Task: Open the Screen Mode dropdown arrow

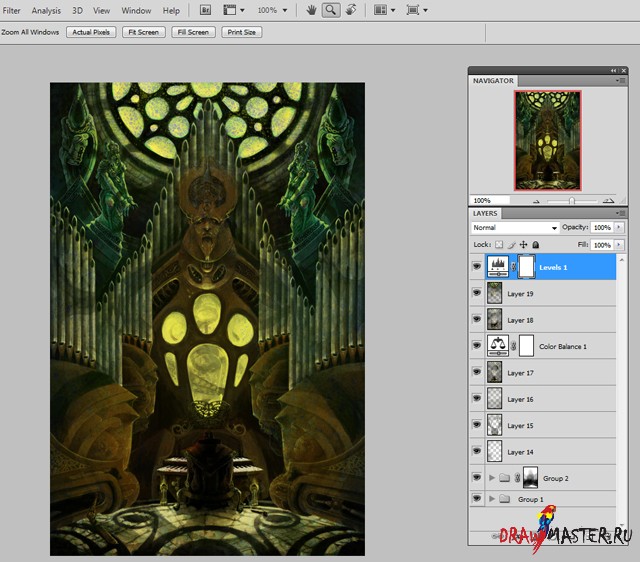Action: click(425, 11)
